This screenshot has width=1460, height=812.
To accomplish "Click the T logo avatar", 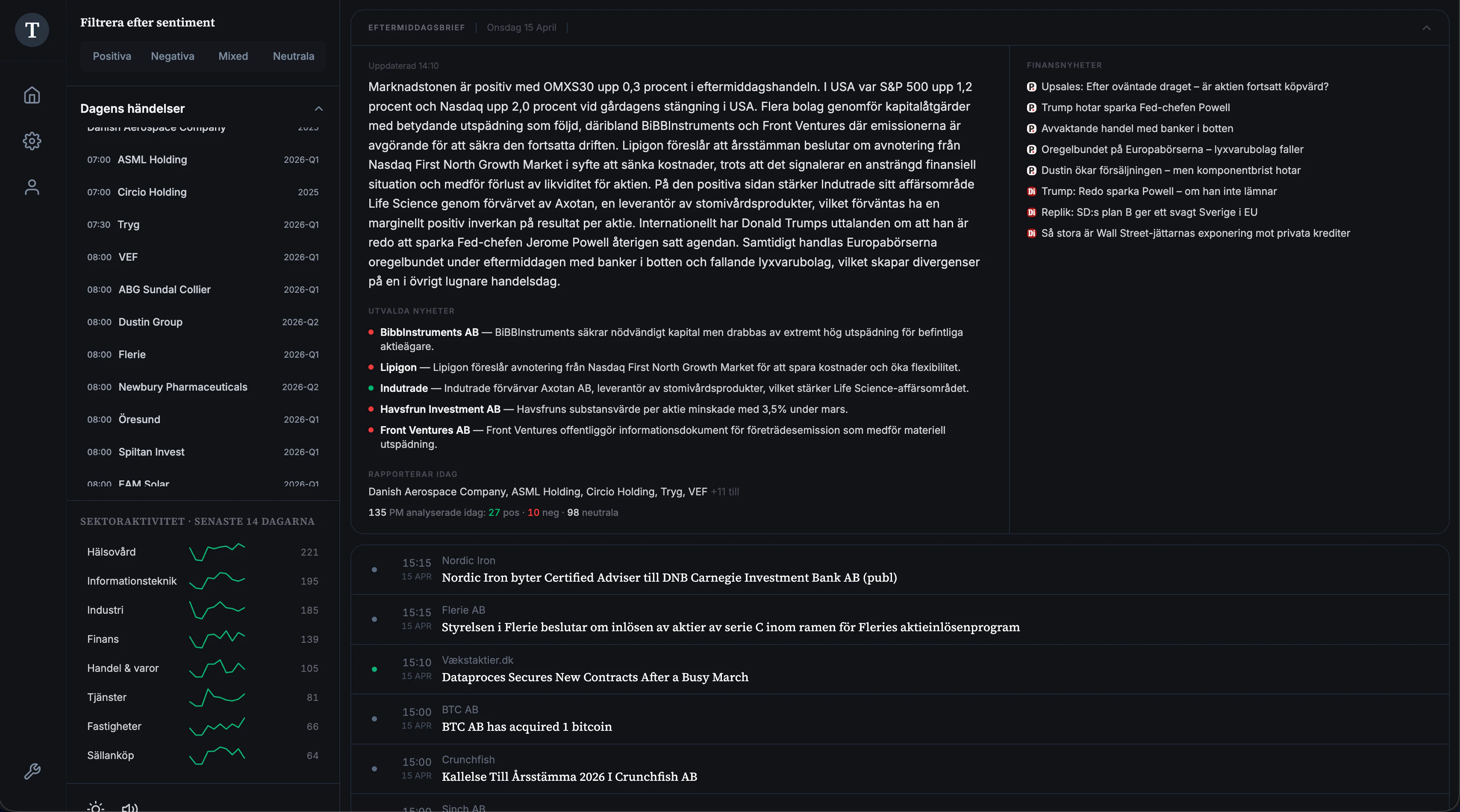I will click(32, 29).
